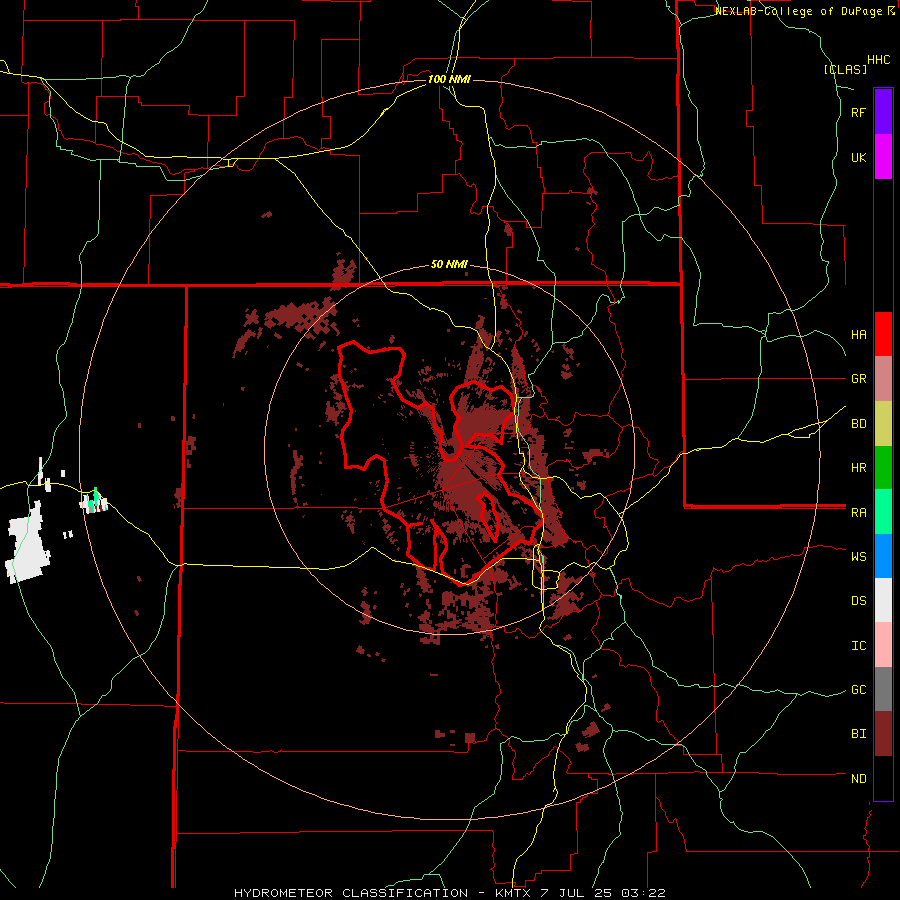Click the GC gray legend swatch

point(883,689)
